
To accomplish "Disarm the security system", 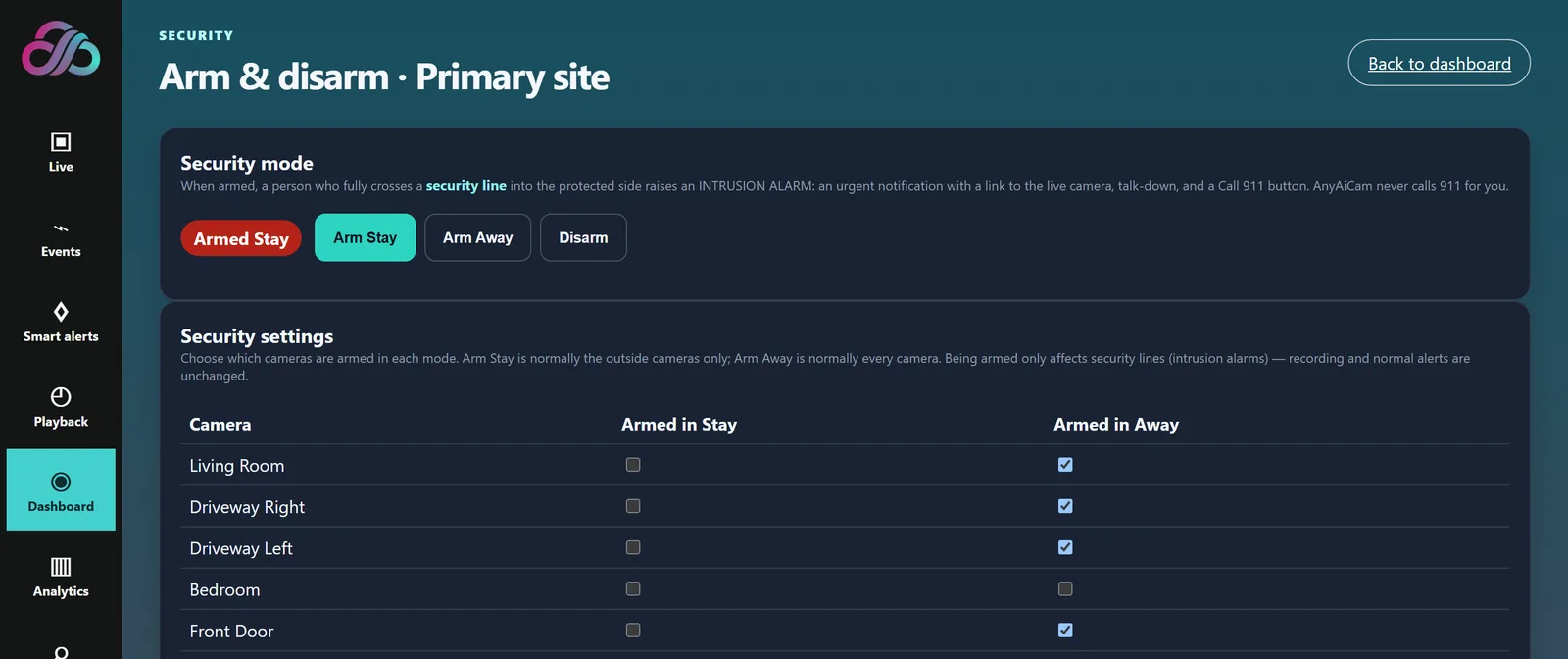I will (x=583, y=237).
